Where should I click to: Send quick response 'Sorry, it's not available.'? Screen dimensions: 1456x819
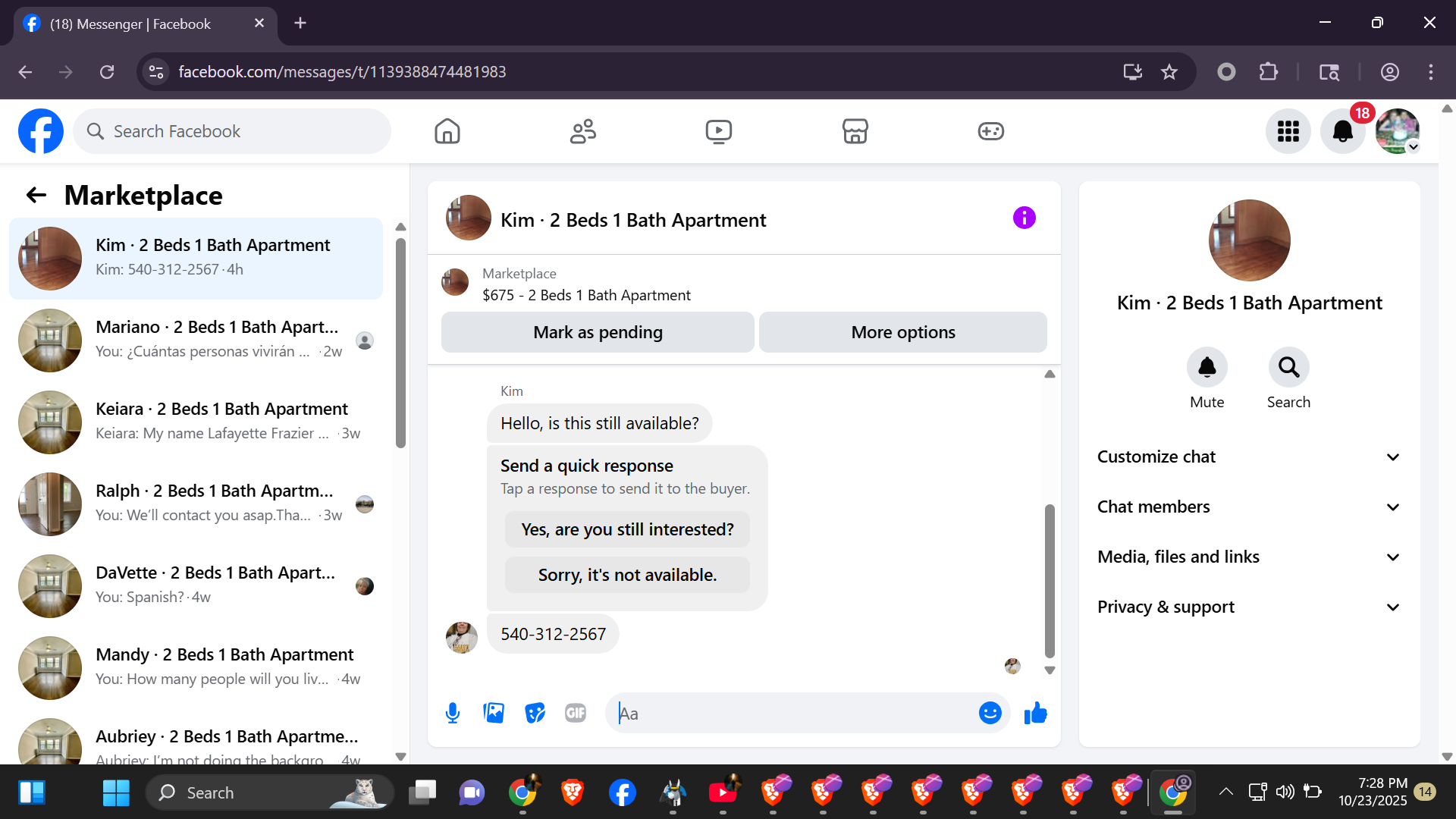click(x=627, y=575)
